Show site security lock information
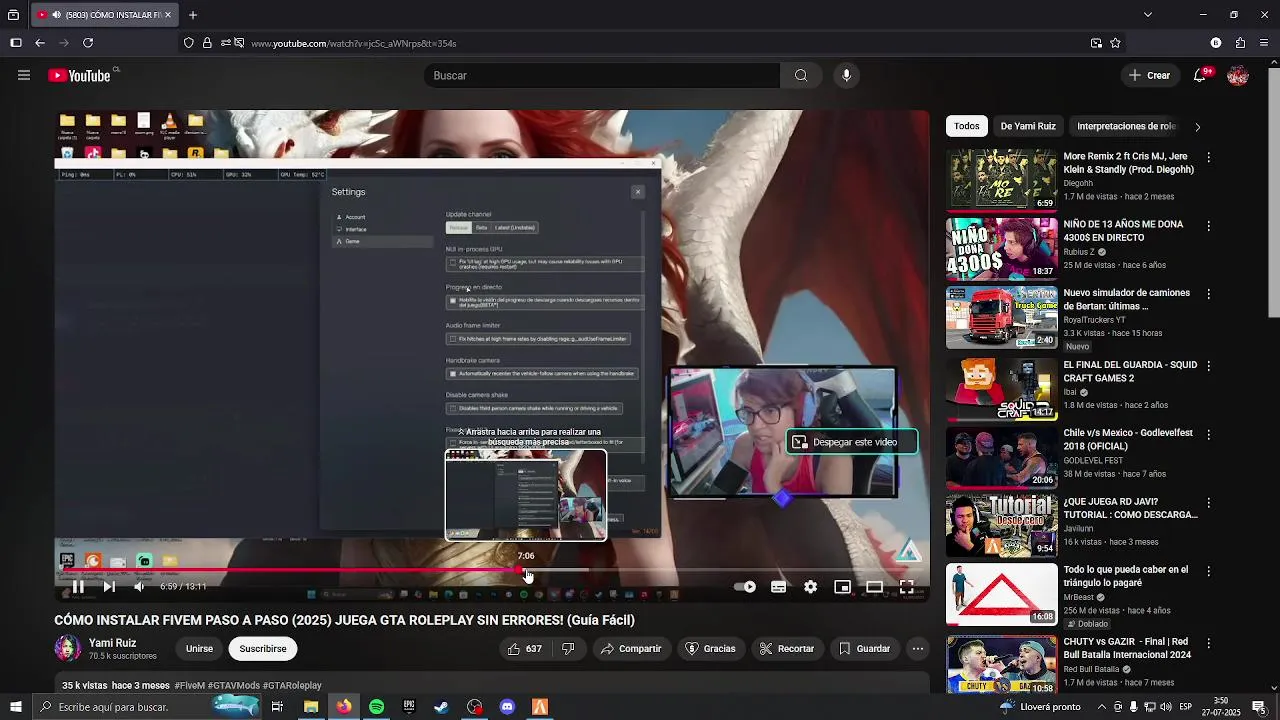The width and height of the screenshot is (1280, 720). (x=206, y=43)
